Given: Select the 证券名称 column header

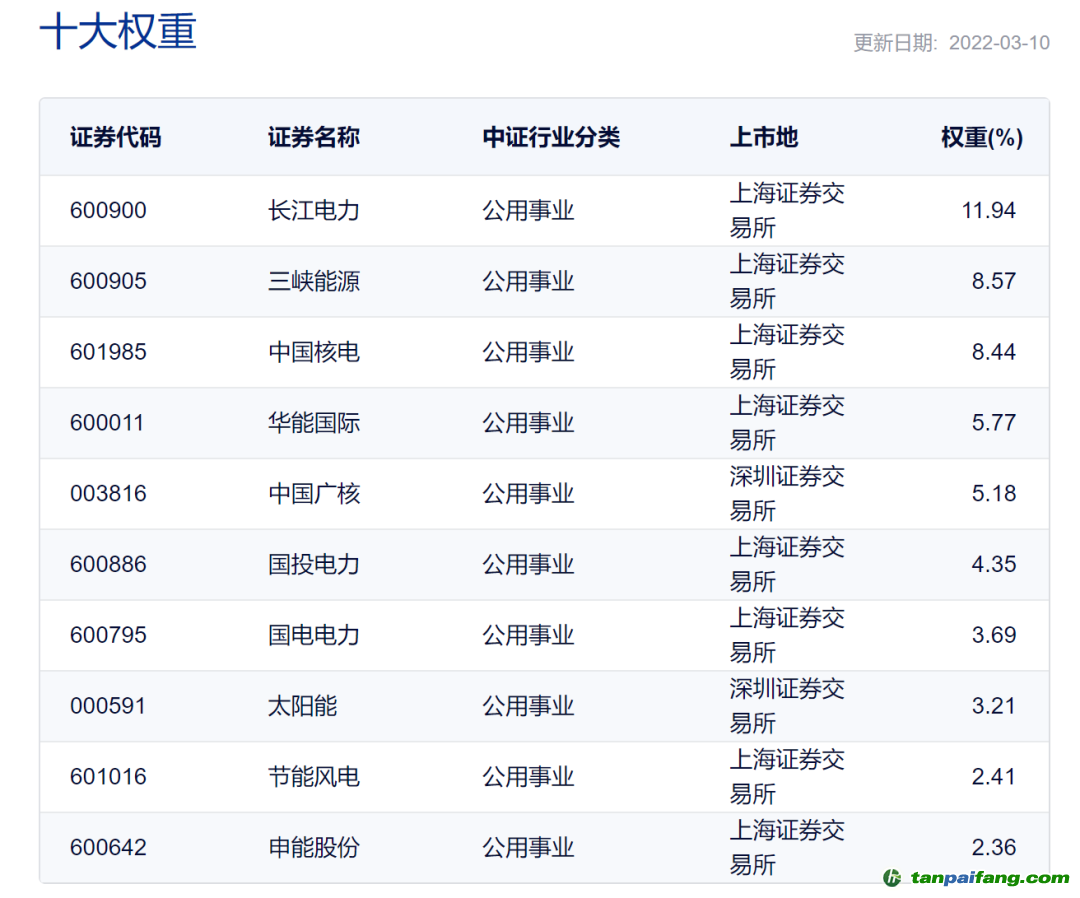Looking at the screenshot, I should (x=313, y=138).
